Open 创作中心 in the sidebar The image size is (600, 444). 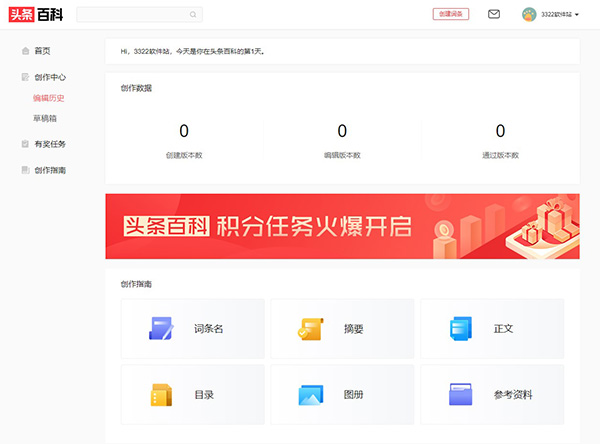click(50, 77)
